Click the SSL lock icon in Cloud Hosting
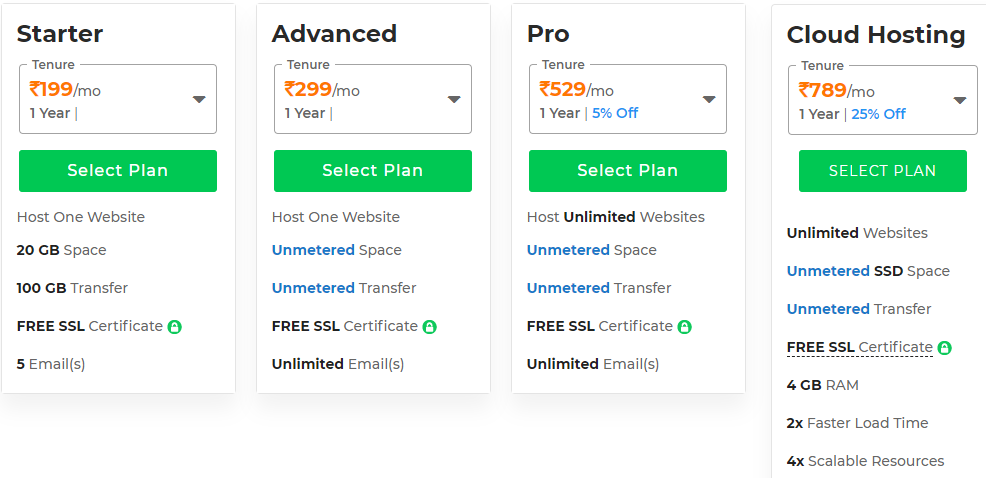Image resolution: width=986 pixels, height=478 pixels. pyautogui.click(x=945, y=348)
